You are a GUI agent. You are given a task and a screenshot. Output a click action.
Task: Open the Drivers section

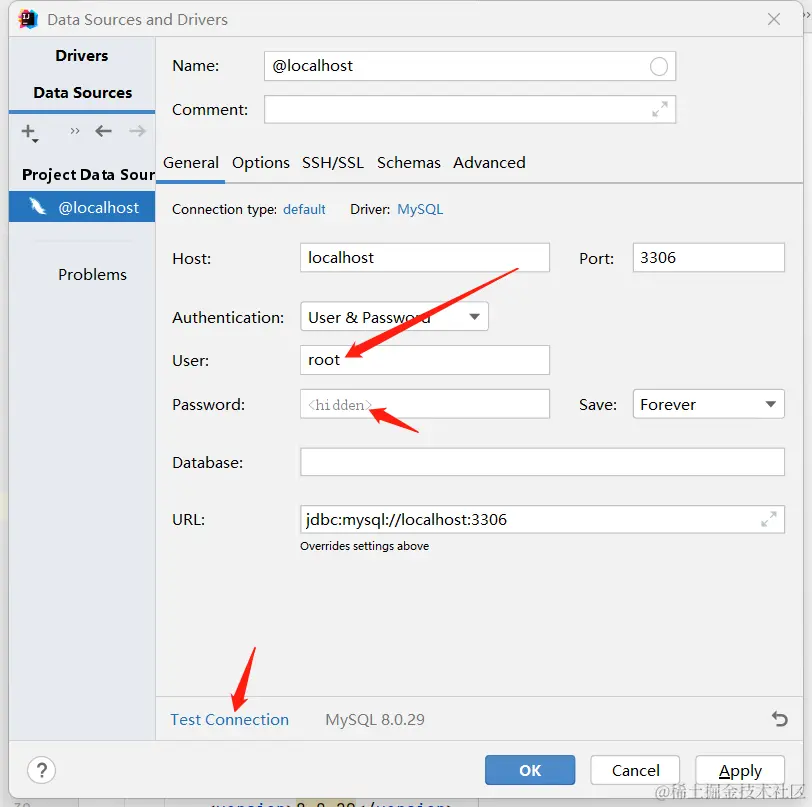click(x=82, y=55)
